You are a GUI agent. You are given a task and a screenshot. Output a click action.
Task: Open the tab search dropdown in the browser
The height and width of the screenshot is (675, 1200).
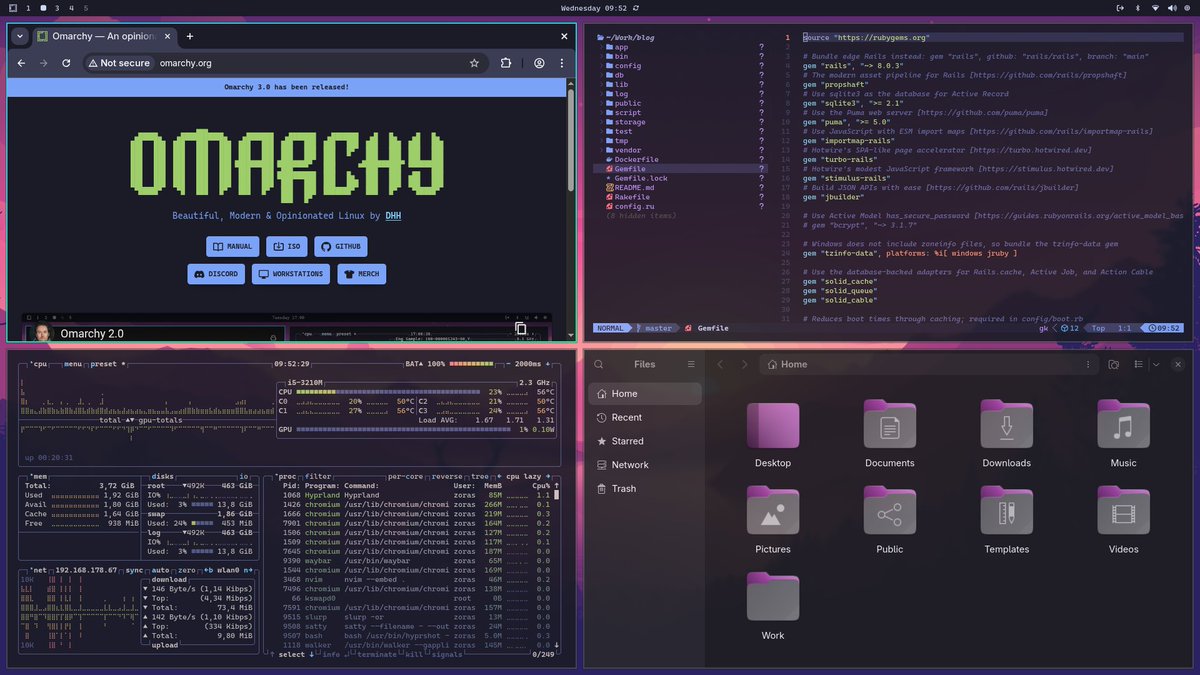pyautogui.click(x=19, y=36)
